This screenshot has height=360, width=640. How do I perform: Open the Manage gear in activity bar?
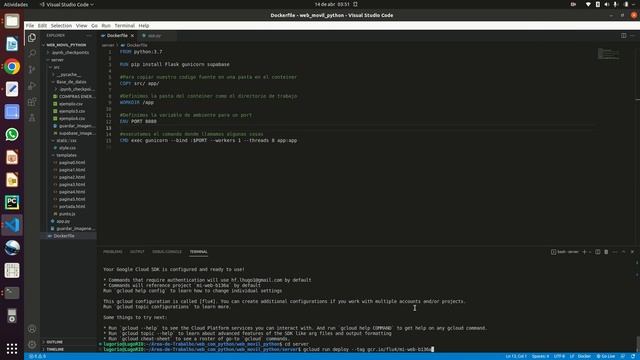click(32, 345)
